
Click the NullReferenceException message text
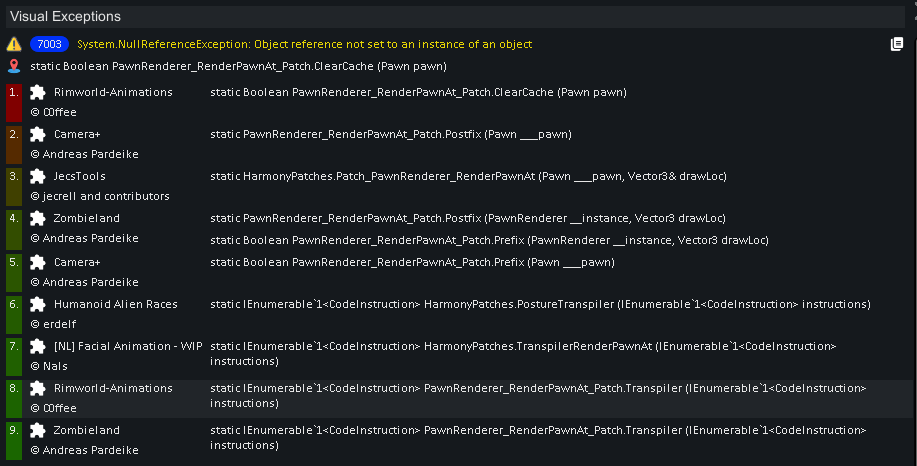tap(305, 44)
